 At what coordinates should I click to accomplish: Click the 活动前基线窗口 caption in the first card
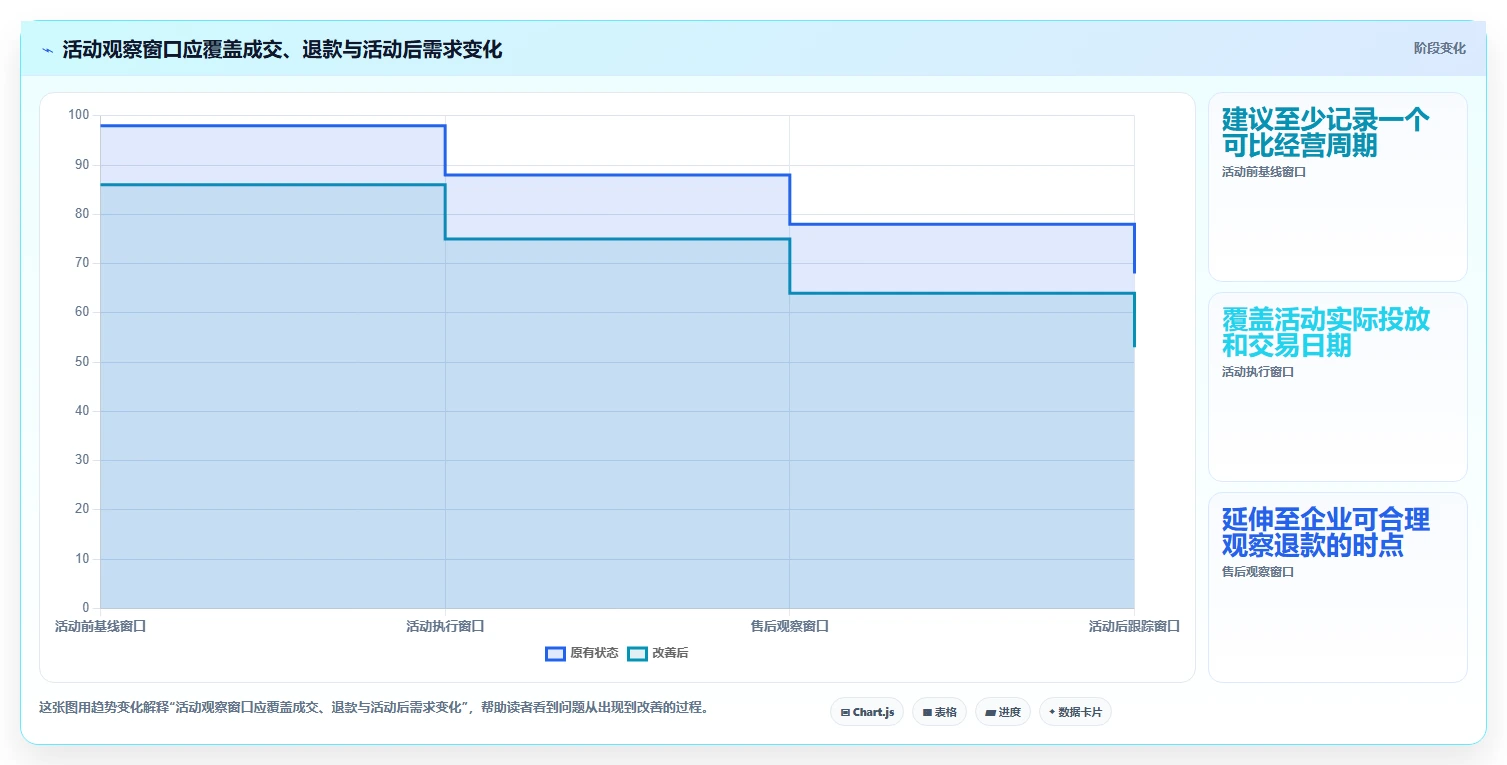pyautogui.click(x=1264, y=172)
